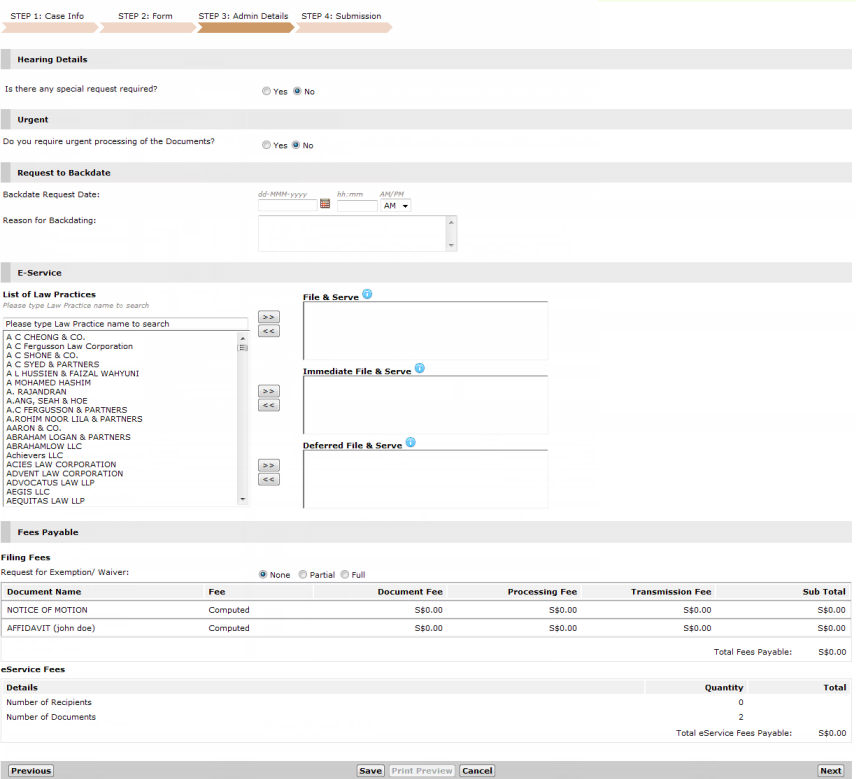Viewport: 856px width, 779px height.
Task: Go to STEP 1: Case Info tab
Action: (x=47, y=17)
